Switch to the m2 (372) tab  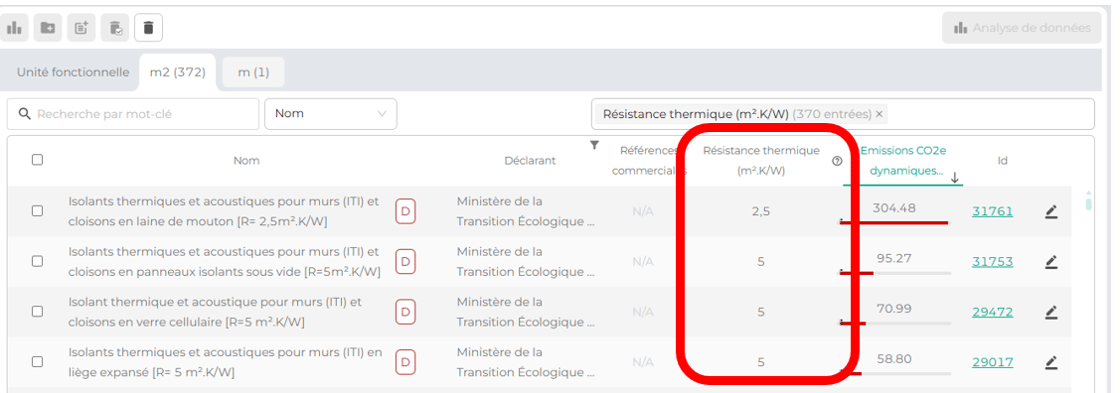(x=177, y=72)
